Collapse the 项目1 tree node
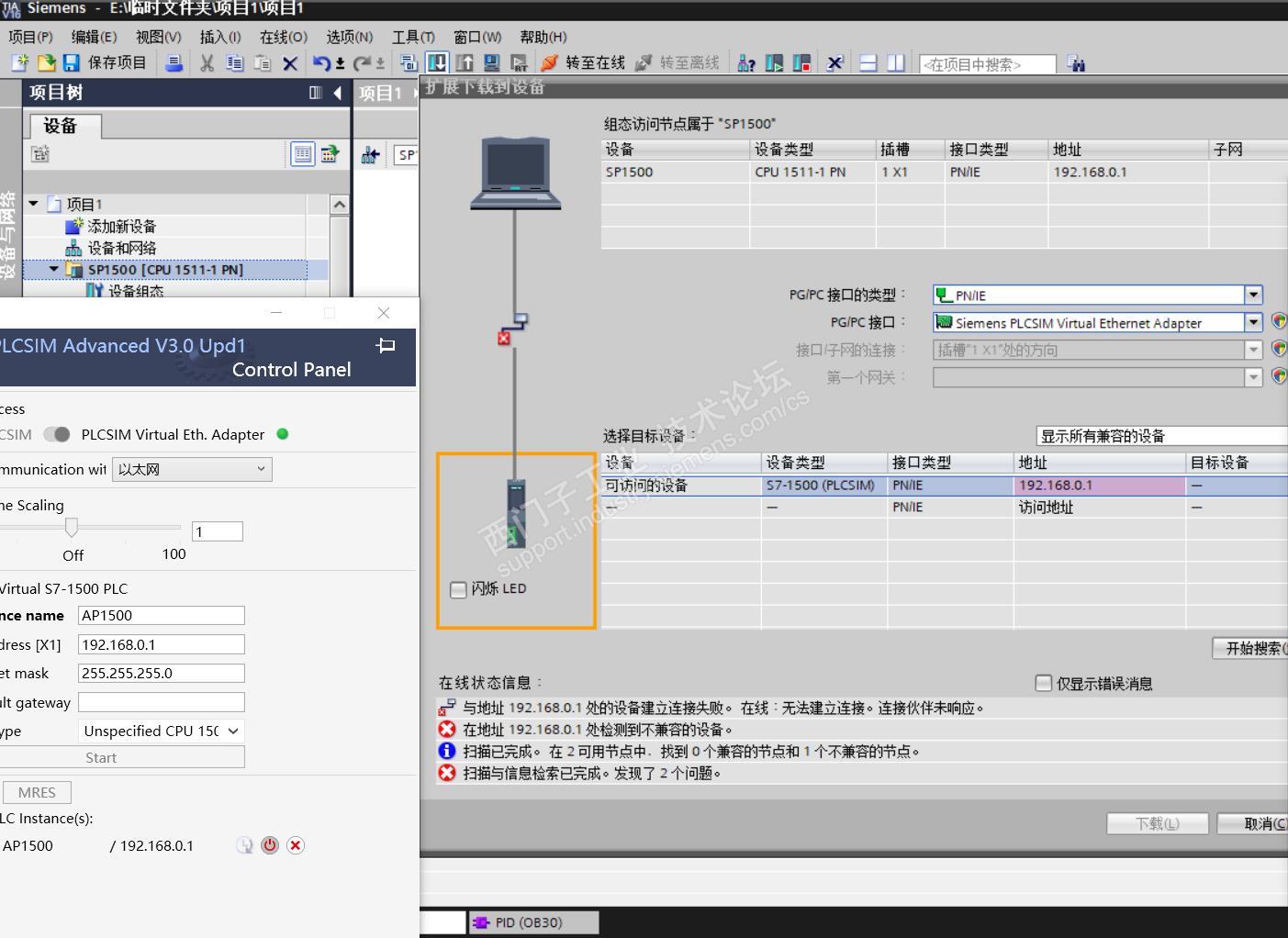 coord(34,204)
